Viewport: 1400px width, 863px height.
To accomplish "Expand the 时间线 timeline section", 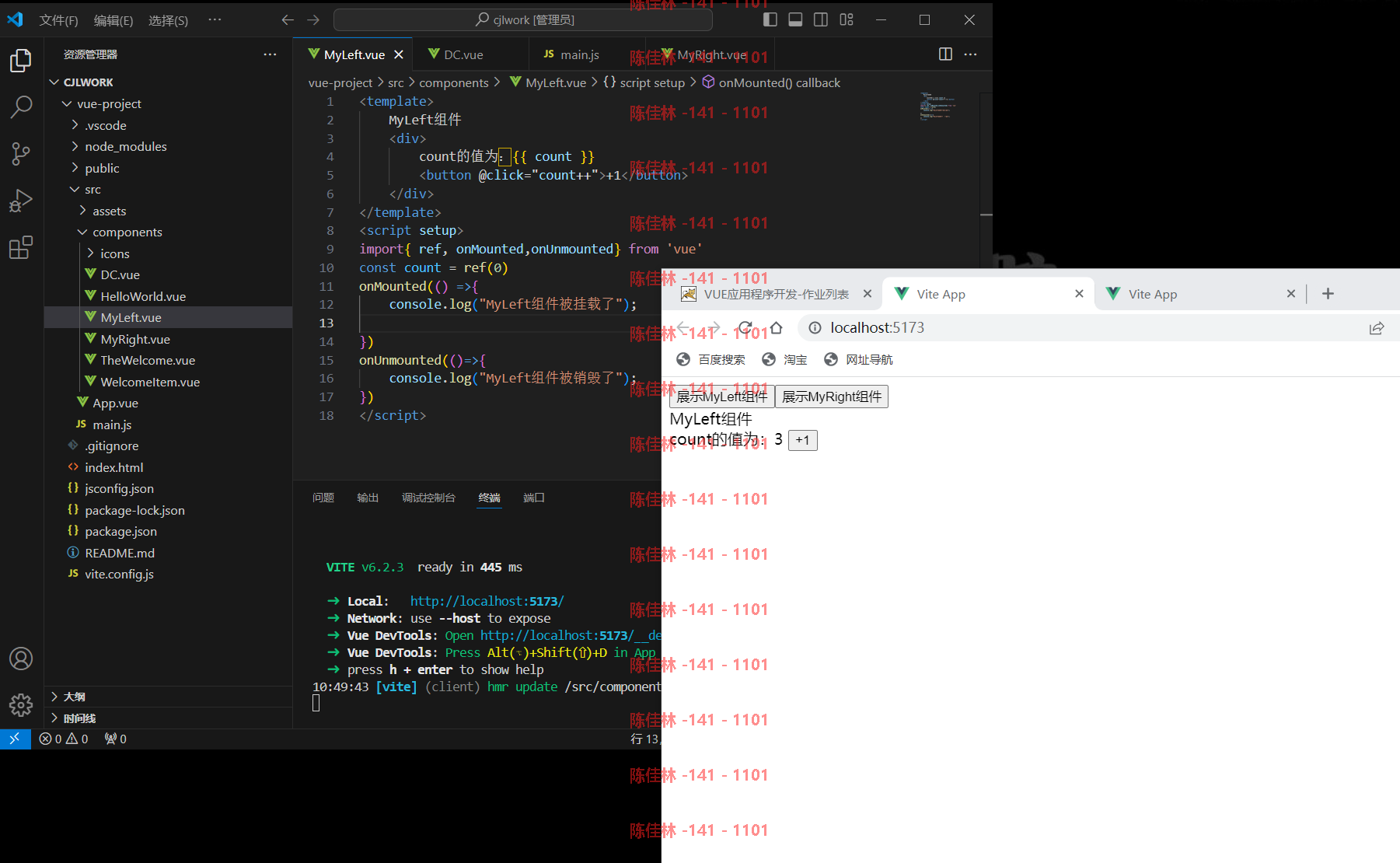I will click(x=168, y=718).
